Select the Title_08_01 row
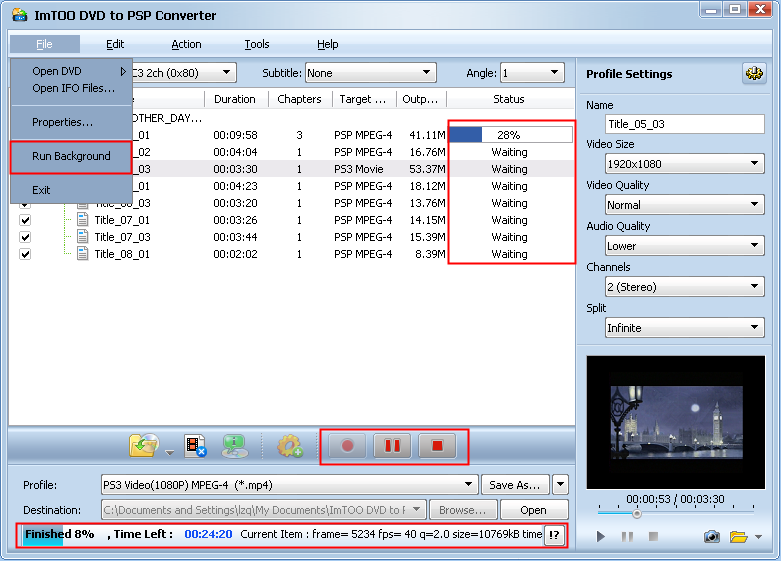Viewport: 781px width, 561px height. tap(291, 254)
